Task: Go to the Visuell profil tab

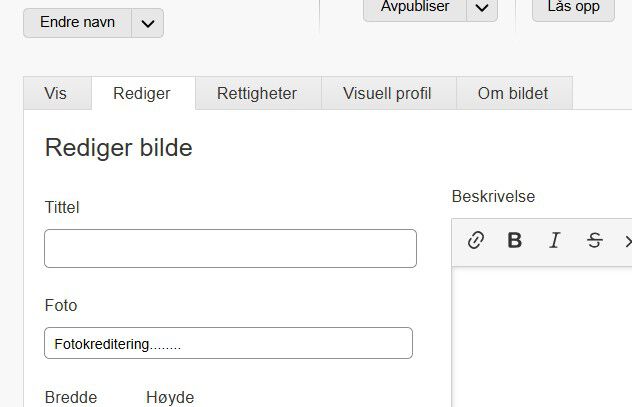Action: [389, 93]
